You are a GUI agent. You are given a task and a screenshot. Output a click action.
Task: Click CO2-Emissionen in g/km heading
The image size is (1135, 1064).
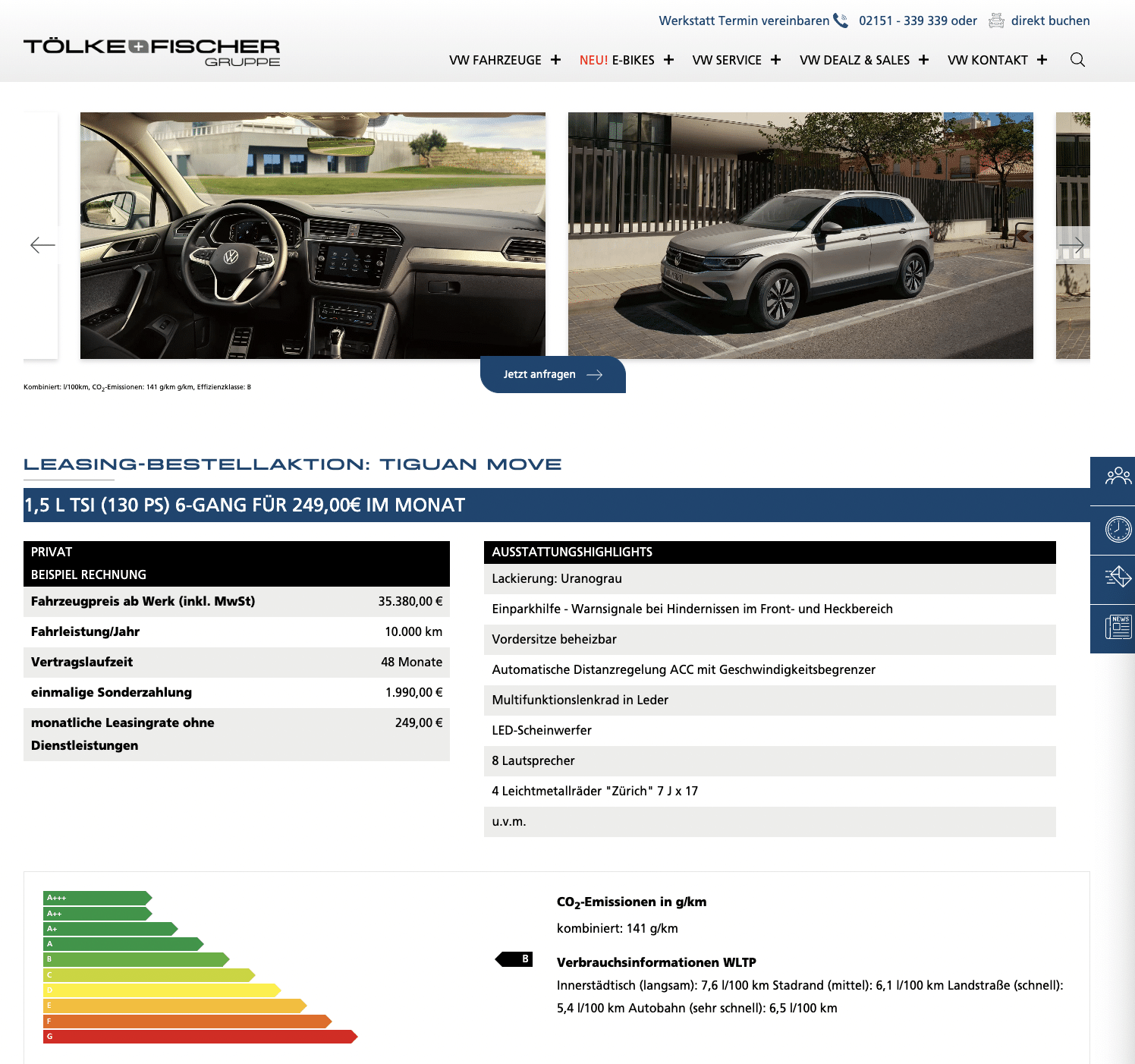(631, 902)
